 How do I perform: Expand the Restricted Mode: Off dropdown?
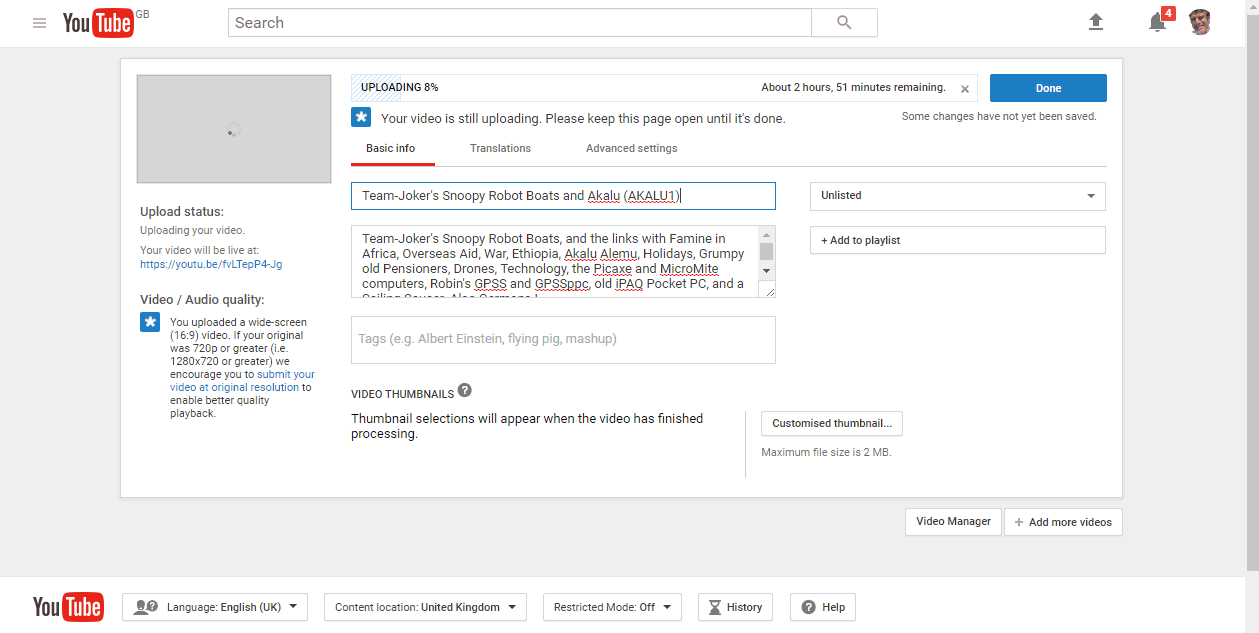coord(612,607)
